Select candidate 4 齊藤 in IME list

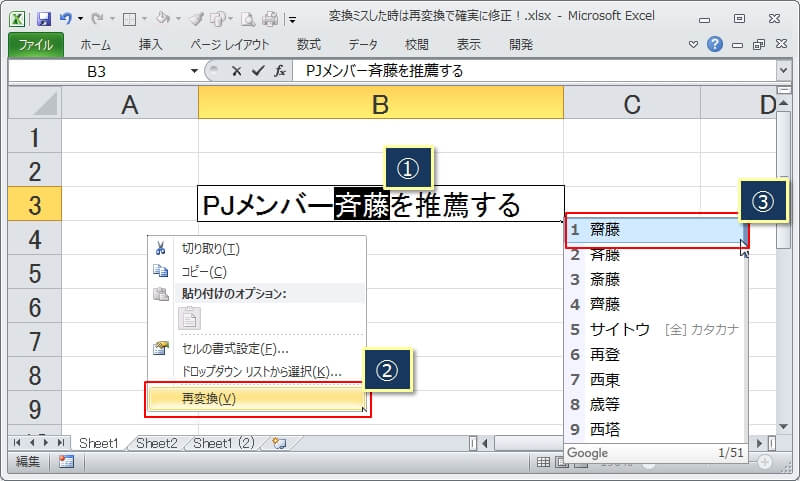click(x=656, y=304)
